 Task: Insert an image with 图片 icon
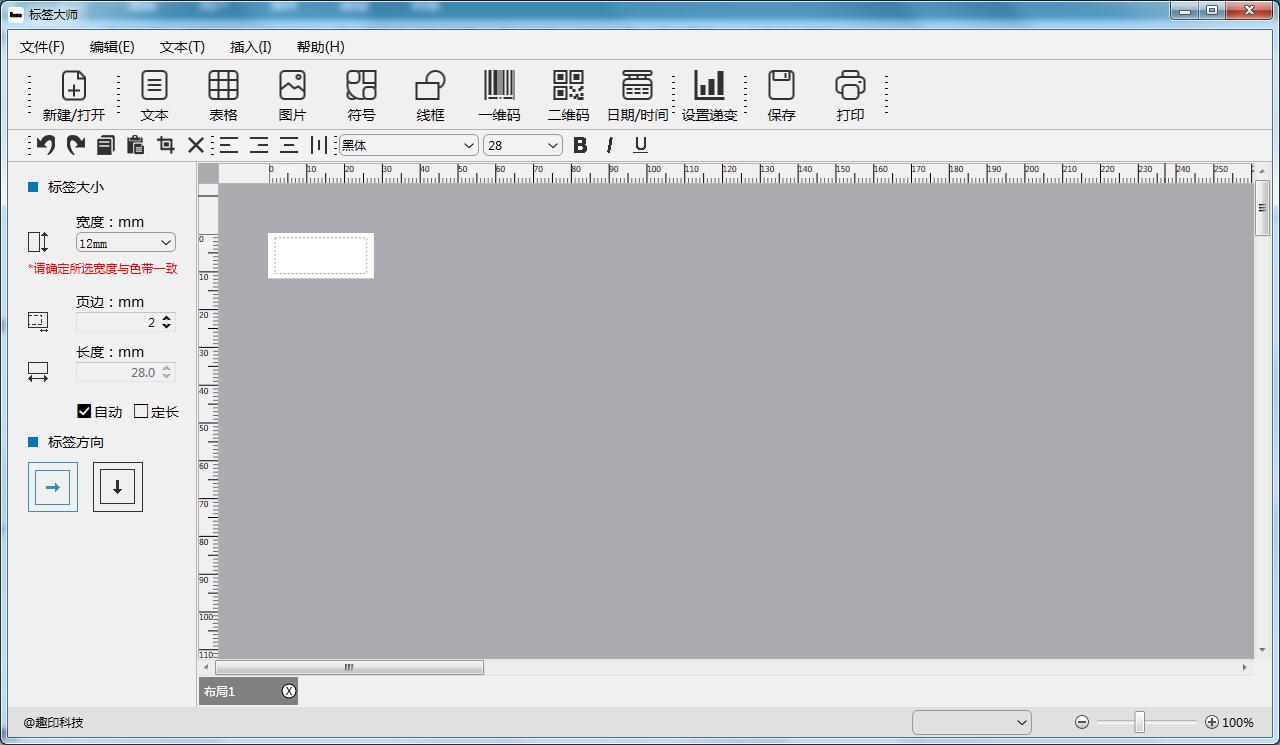[292, 86]
